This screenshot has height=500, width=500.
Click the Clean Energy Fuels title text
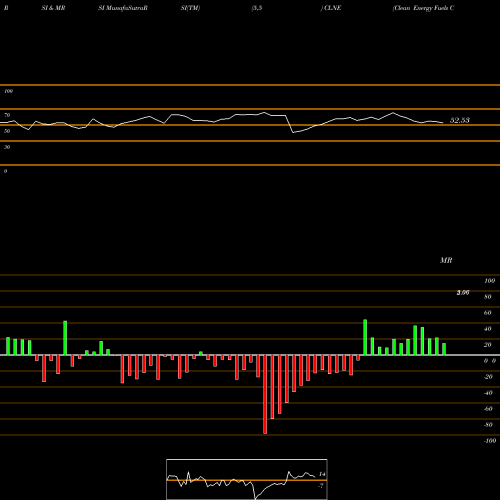pyautogui.click(x=424, y=8)
